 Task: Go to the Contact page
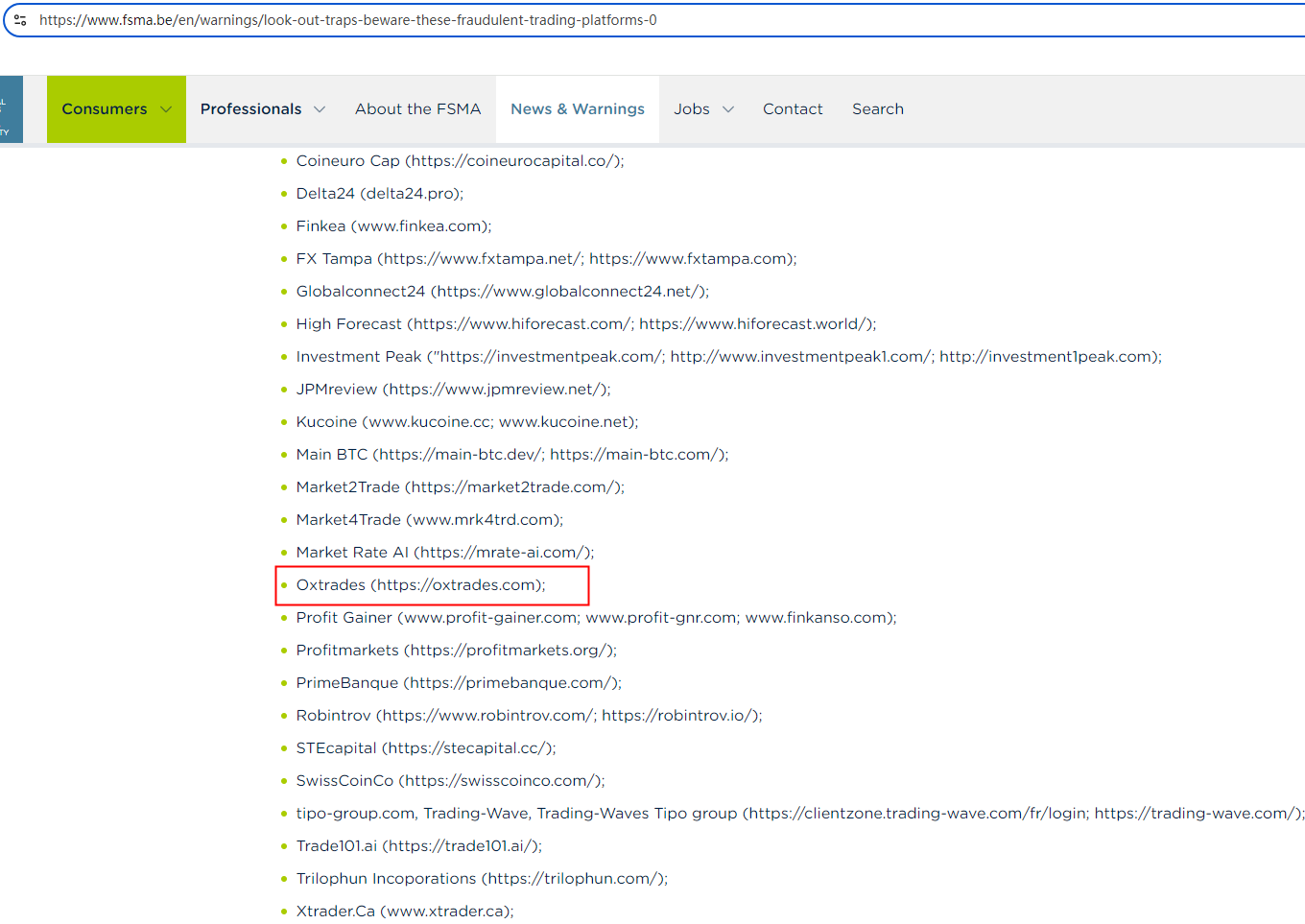click(793, 109)
